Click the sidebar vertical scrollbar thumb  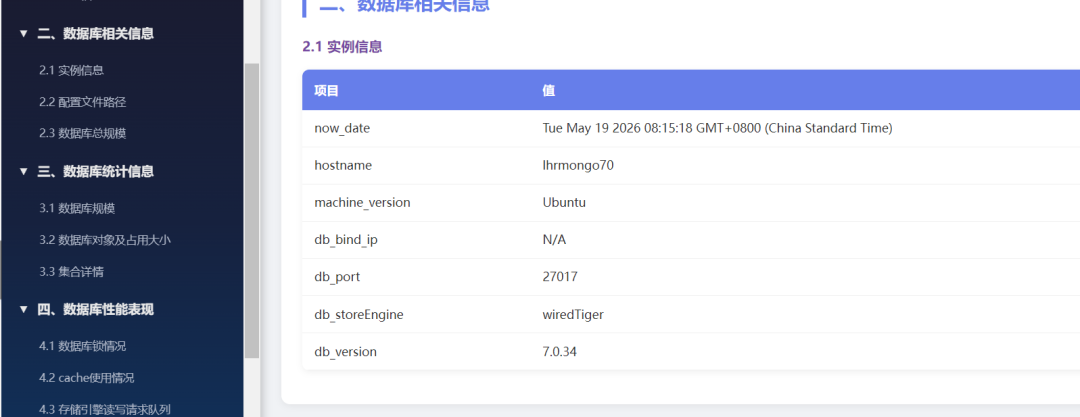click(x=252, y=211)
